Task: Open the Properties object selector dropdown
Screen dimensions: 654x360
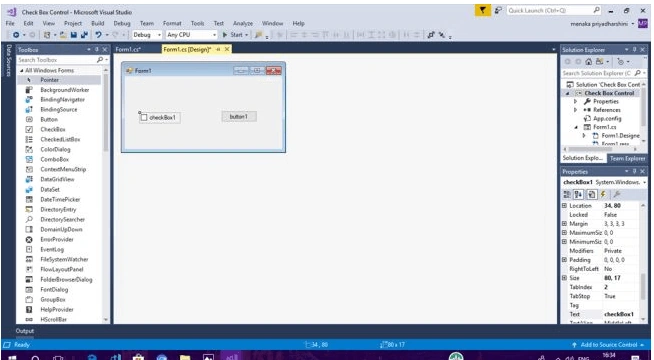Action: pos(644,182)
